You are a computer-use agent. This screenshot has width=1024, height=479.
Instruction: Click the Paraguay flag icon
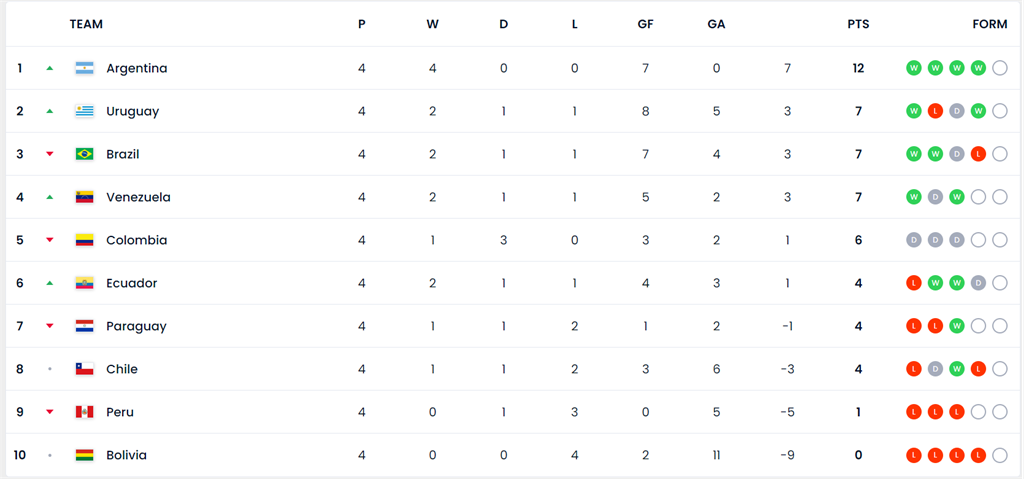(x=84, y=326)
